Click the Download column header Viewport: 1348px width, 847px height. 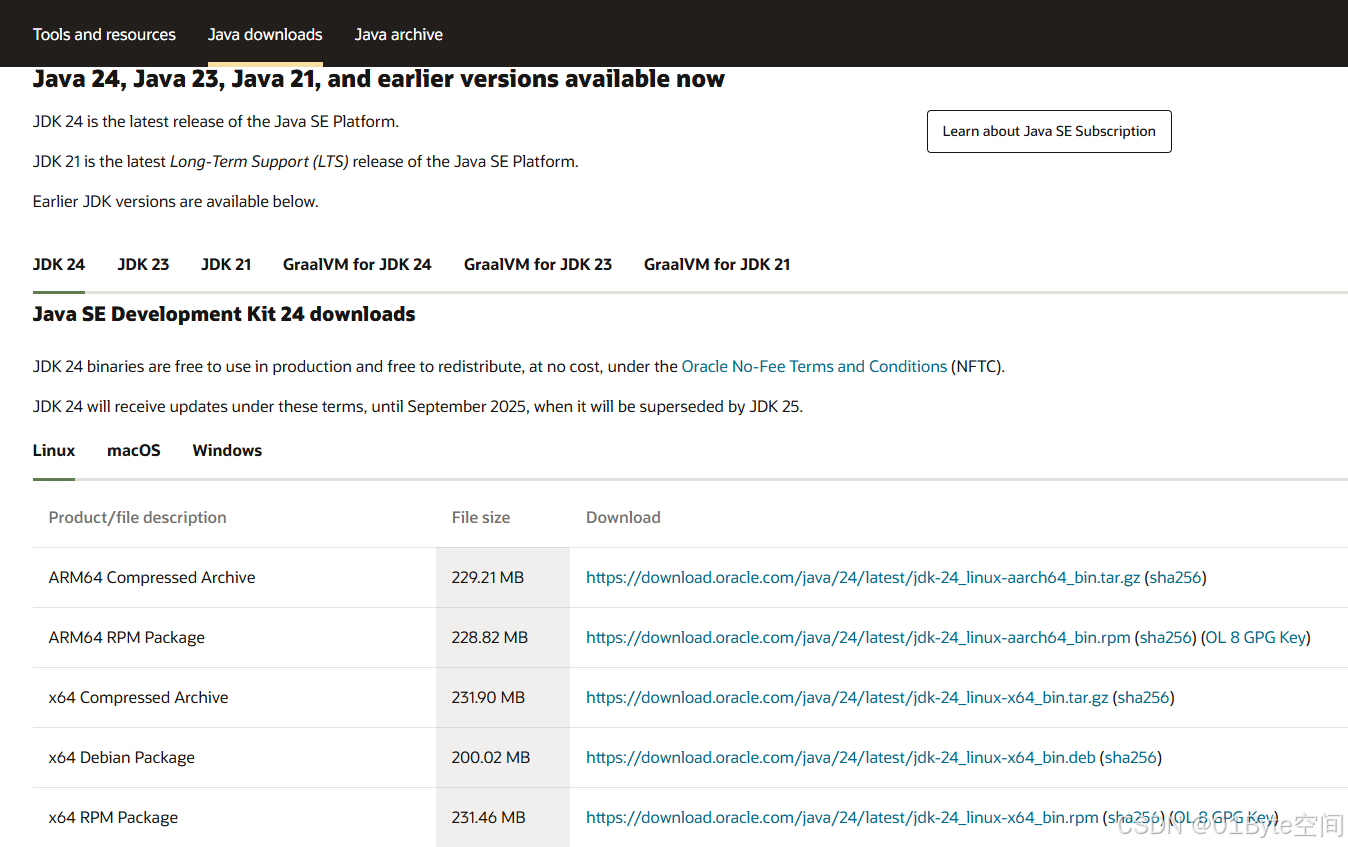pyautogui.click(x=623, y=517)
